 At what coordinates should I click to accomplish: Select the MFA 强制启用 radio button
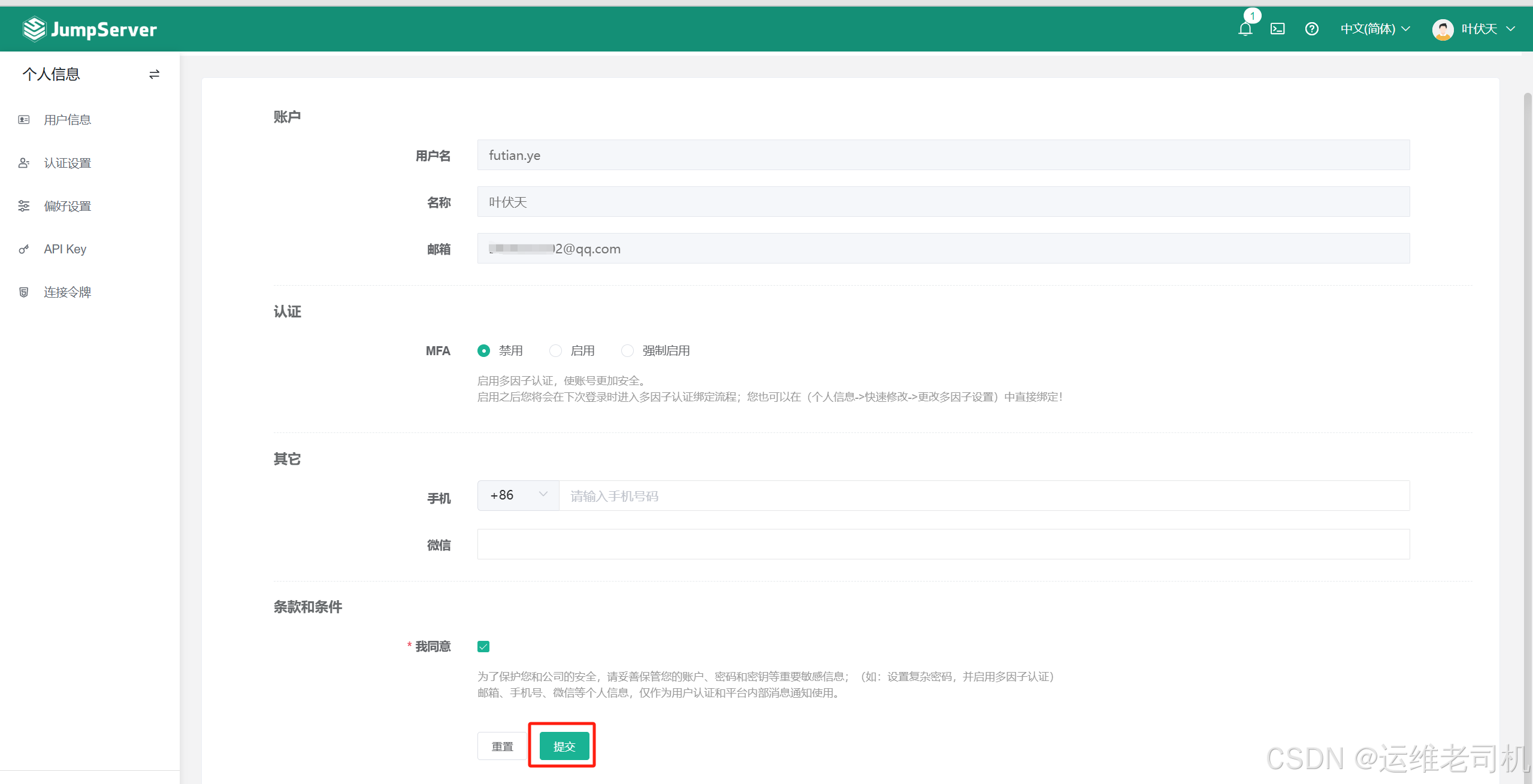coord(627,350)
